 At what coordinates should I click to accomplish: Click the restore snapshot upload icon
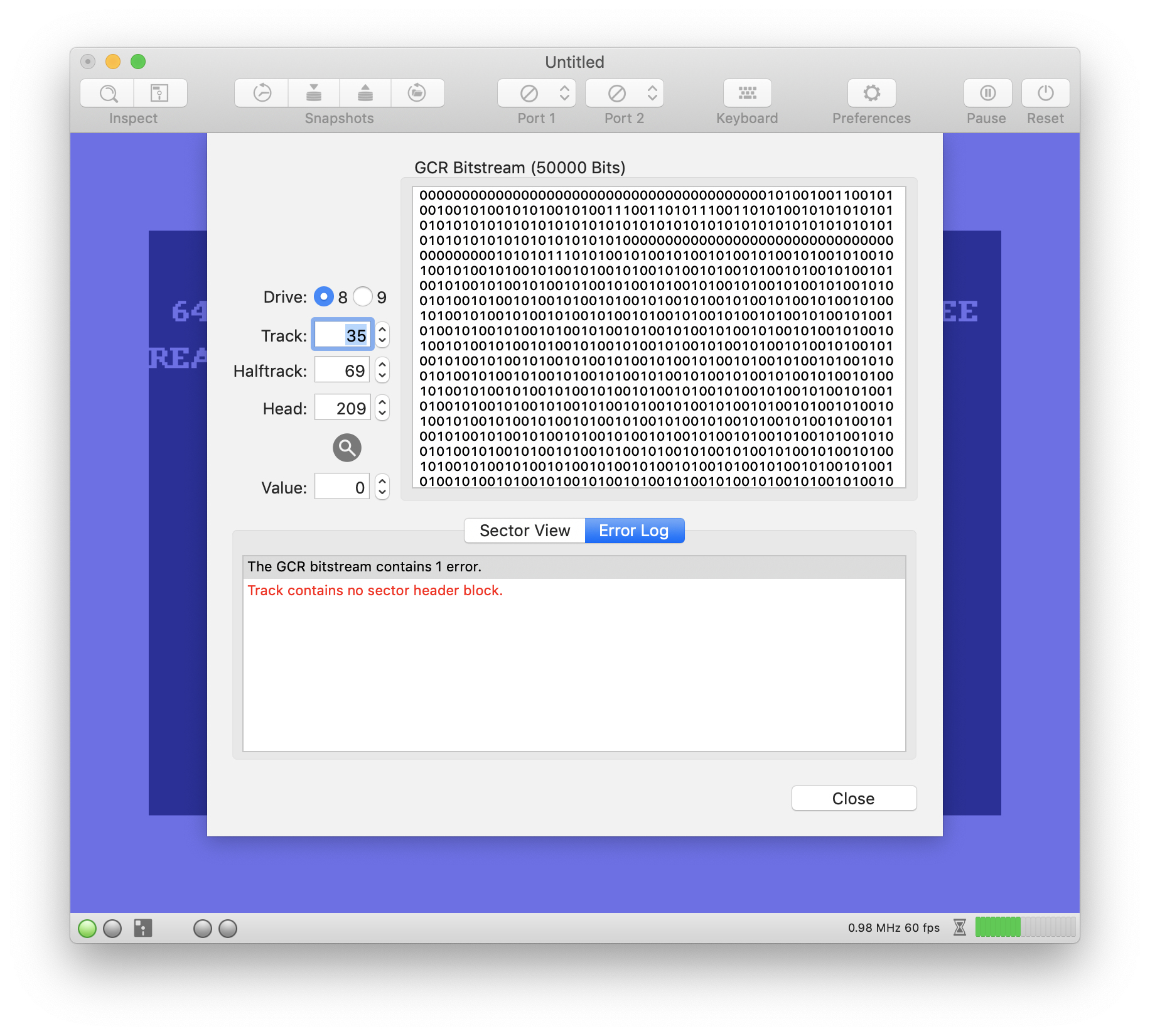click(365, 93)
